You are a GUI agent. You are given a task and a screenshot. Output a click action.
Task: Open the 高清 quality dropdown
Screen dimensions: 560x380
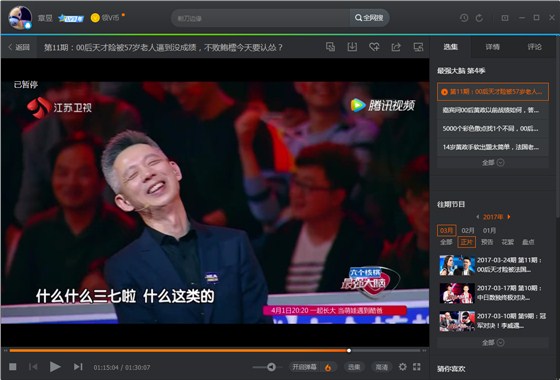coord(382,367)
